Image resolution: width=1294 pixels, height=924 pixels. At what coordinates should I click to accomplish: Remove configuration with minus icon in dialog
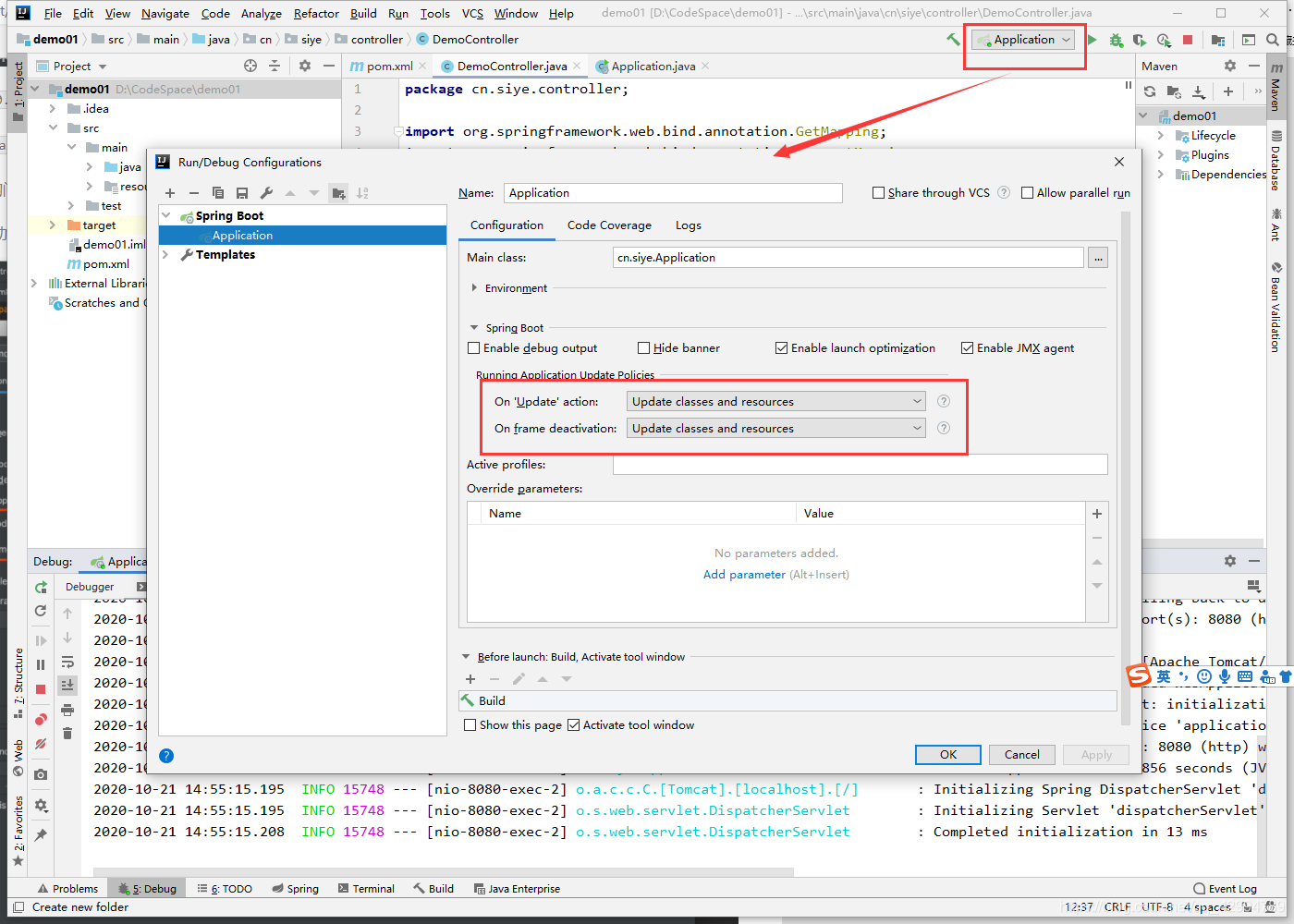tap(194, 193)
